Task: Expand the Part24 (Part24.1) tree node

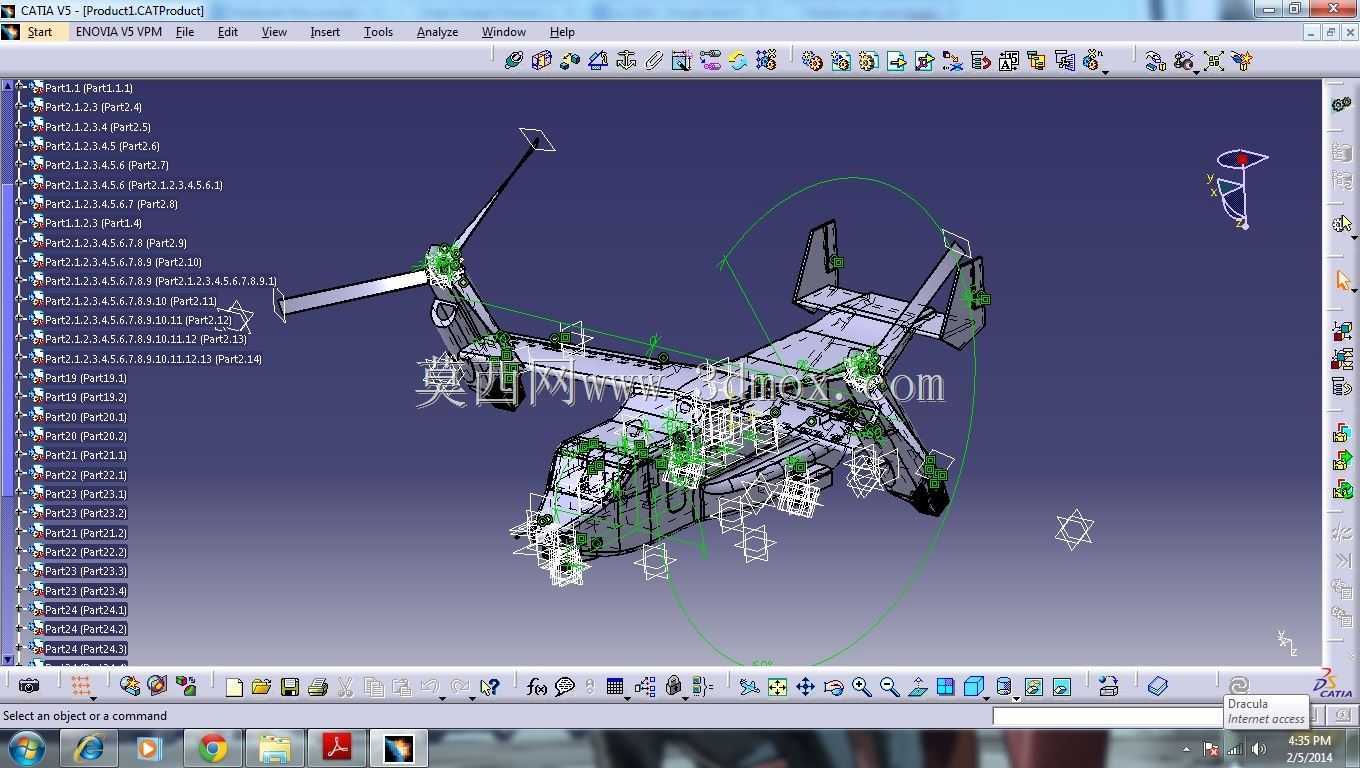Action: click(19, 610)
